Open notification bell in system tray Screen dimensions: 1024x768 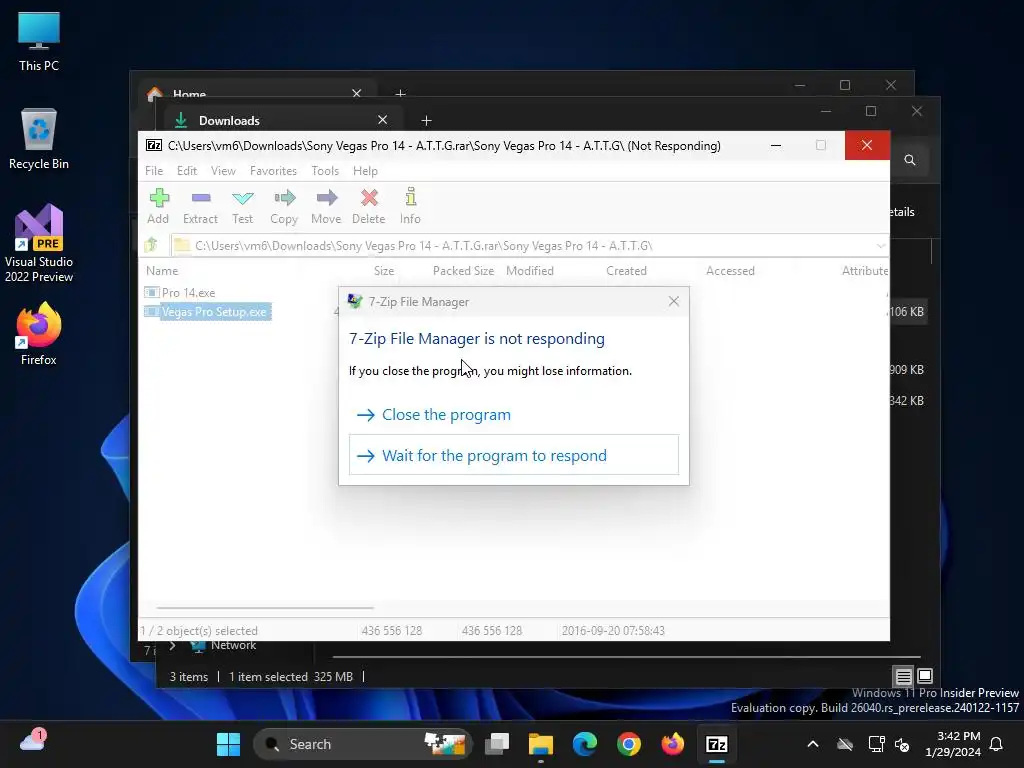click(996, 744)
